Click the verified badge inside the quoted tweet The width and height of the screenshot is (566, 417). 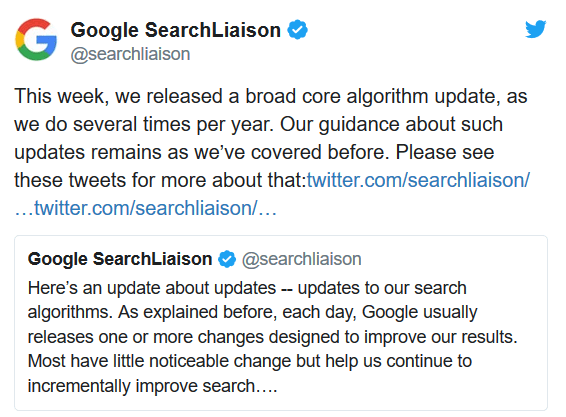click(x=227, y=259)
